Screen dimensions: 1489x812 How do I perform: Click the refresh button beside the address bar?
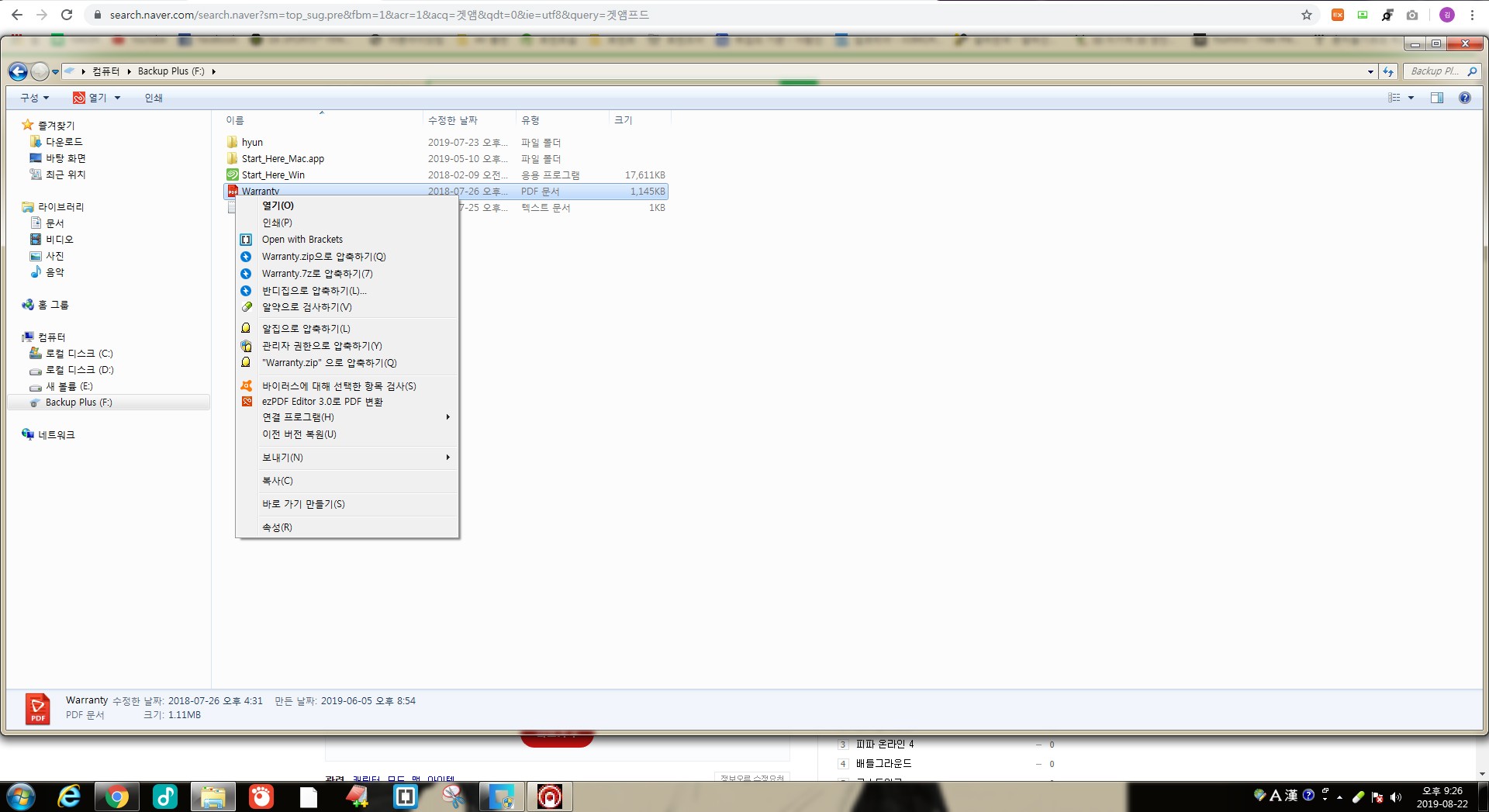coord(1388,71)
